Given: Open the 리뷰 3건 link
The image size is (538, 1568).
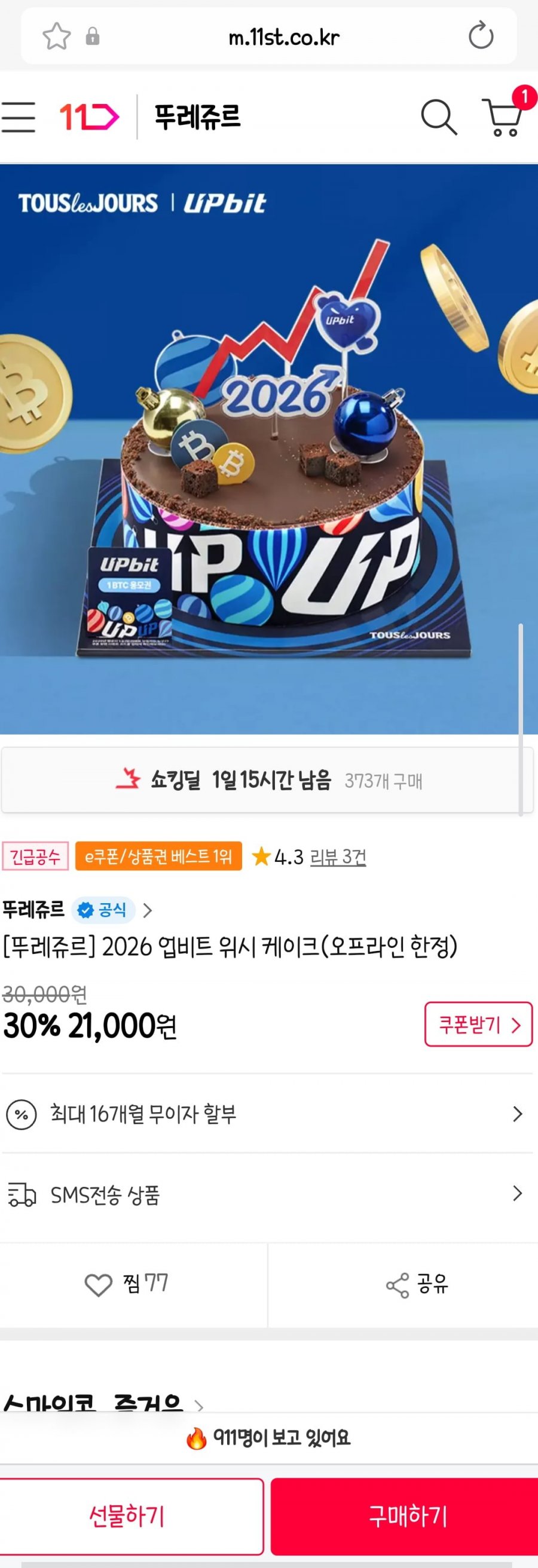Looking at the screenshot, I should point(338,857).
